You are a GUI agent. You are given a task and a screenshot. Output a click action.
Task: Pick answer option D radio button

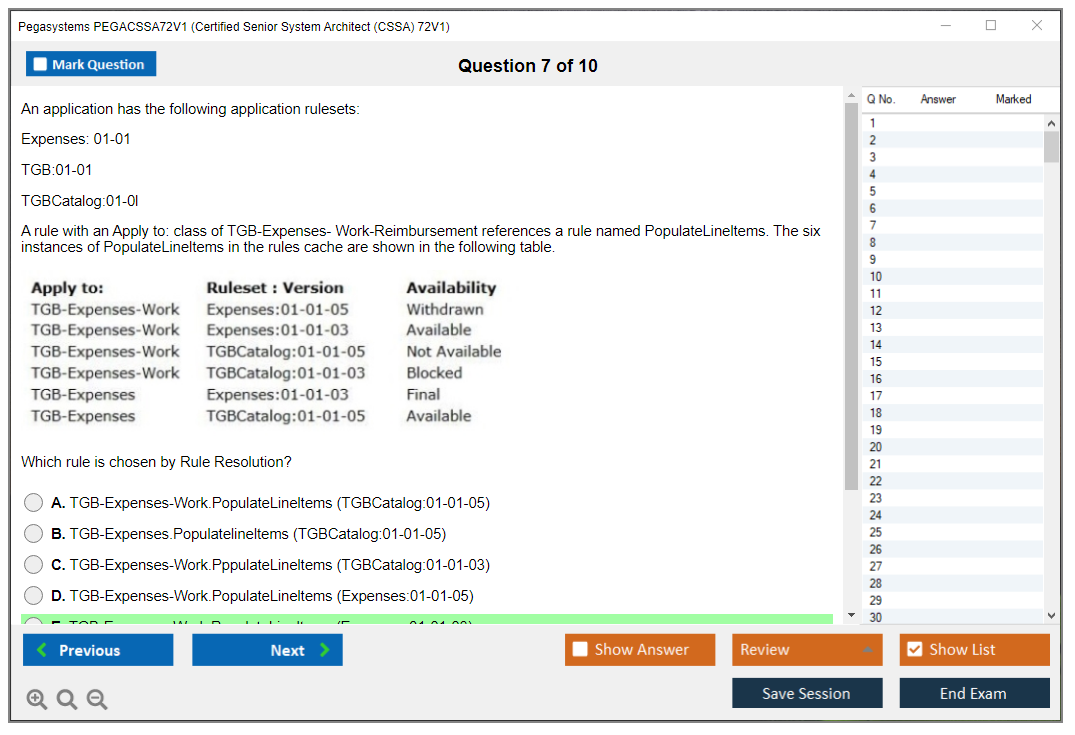pyautogui.click(x=34, y=596)
